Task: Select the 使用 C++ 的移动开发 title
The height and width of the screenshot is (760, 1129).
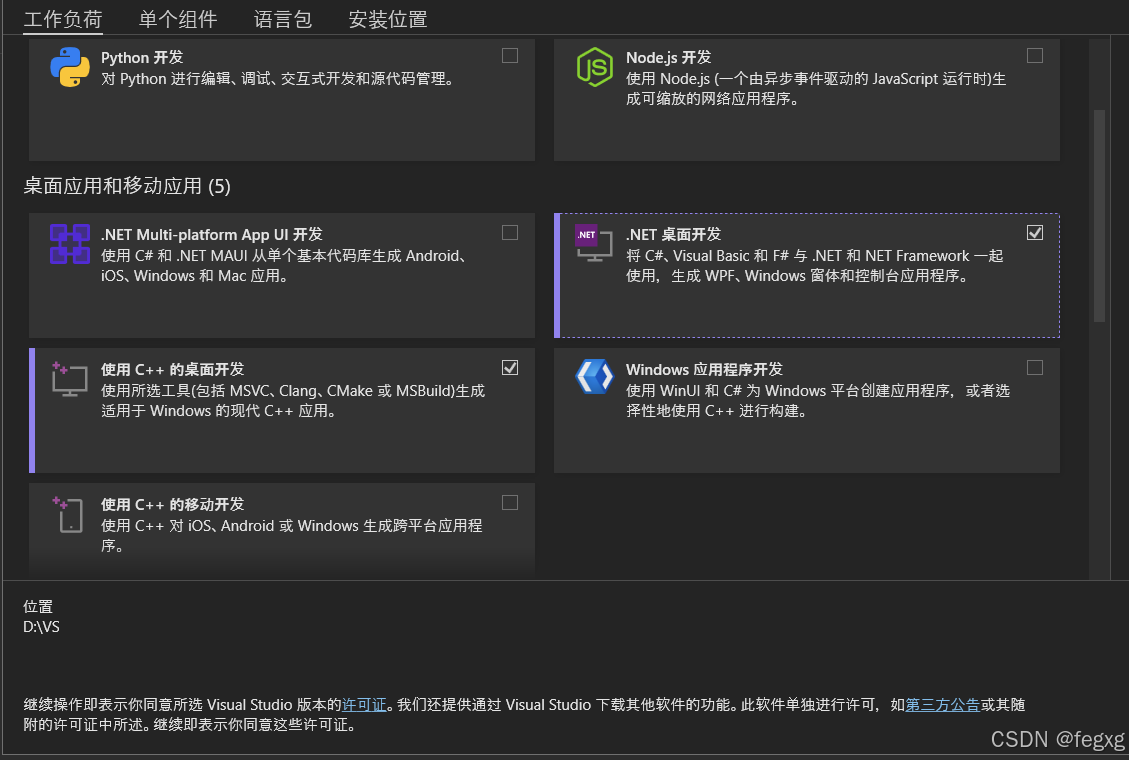Action: (x=172, y=505)
